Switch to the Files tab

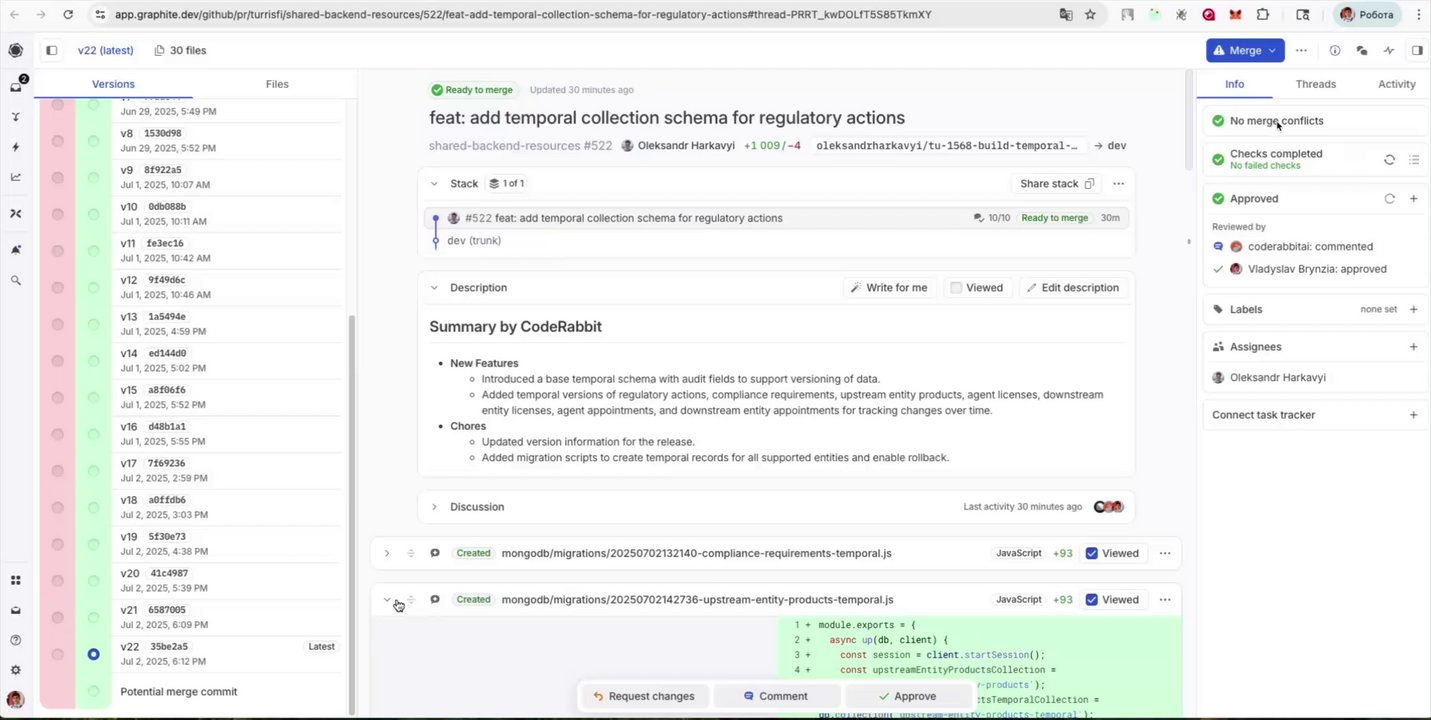click(x=277, y=84)
